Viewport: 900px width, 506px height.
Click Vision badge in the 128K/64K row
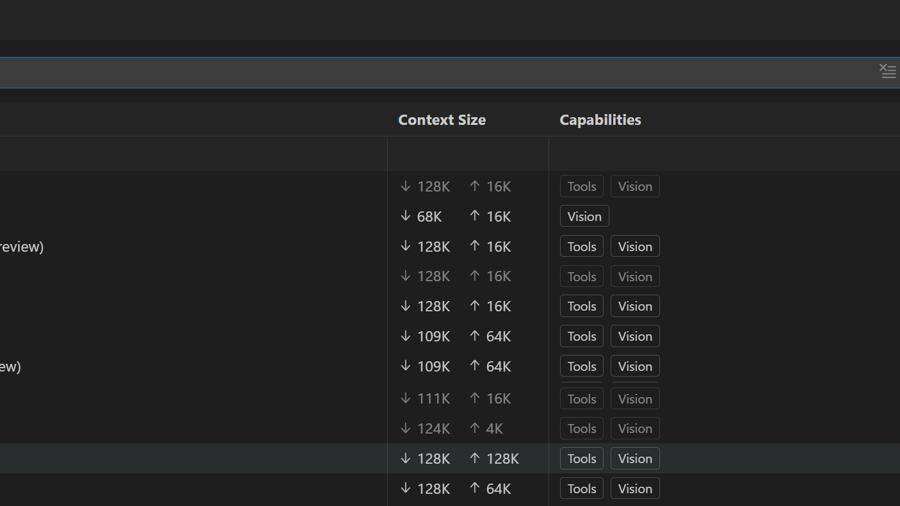pos(635,489)
